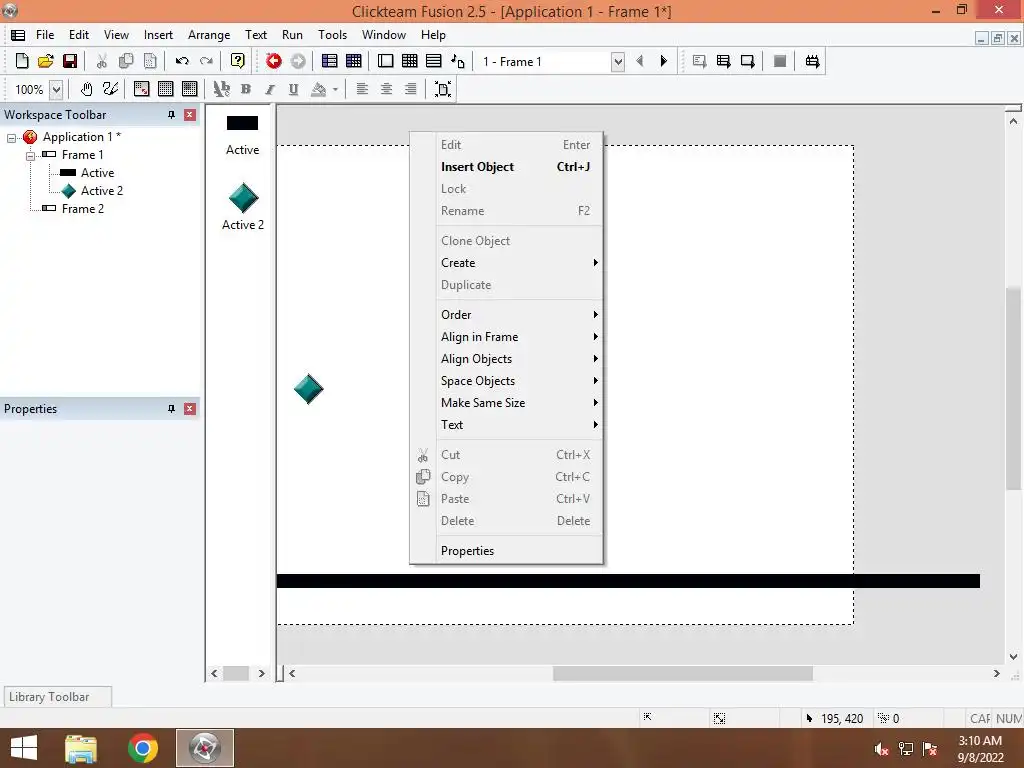
Task: Close the Workspace Toolbar panel
Action: [x=190, y=115]
